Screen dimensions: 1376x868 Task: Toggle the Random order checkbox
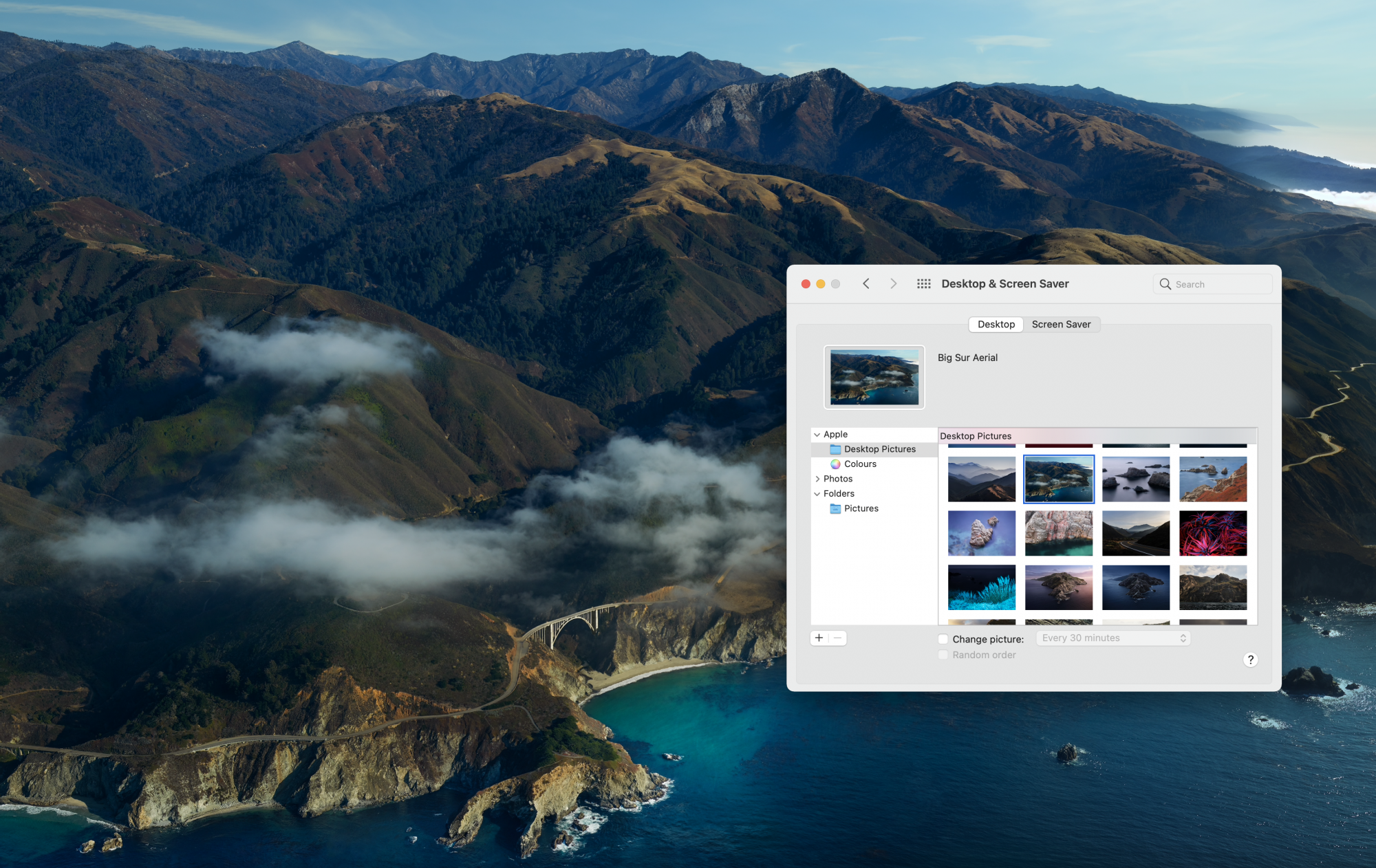click(x=943, y=655)
